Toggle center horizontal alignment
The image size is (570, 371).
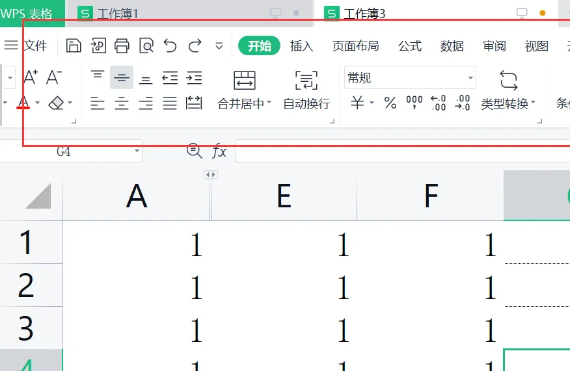click(x=121, y=104)
